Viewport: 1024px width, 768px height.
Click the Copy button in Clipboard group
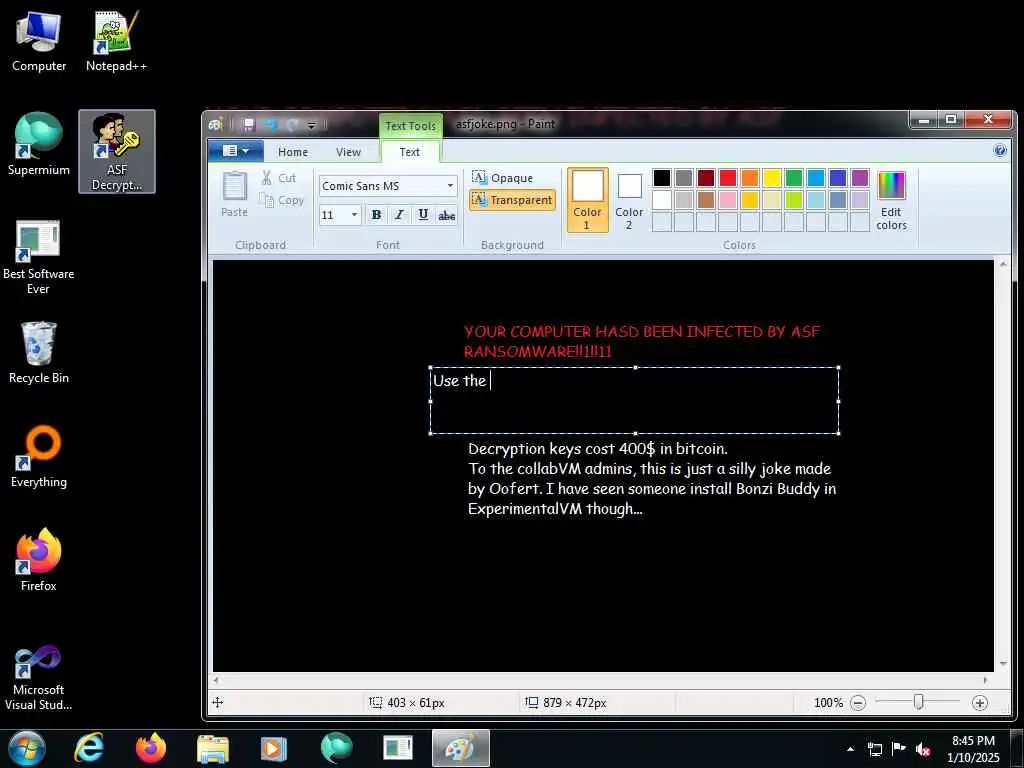pyautogui.click(x=281, y=200)
